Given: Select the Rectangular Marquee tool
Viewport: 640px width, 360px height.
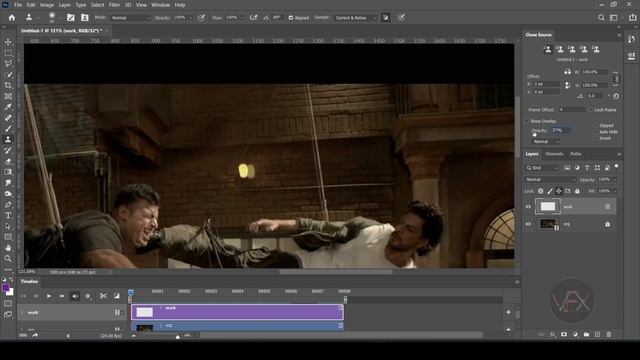Looking at the screenshot, I should click(8, 53).
